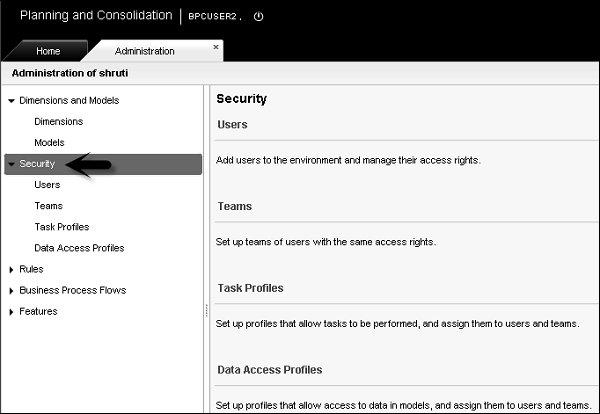Collapse the Security tree node
The image size is (600, 414).
point(11,164)
